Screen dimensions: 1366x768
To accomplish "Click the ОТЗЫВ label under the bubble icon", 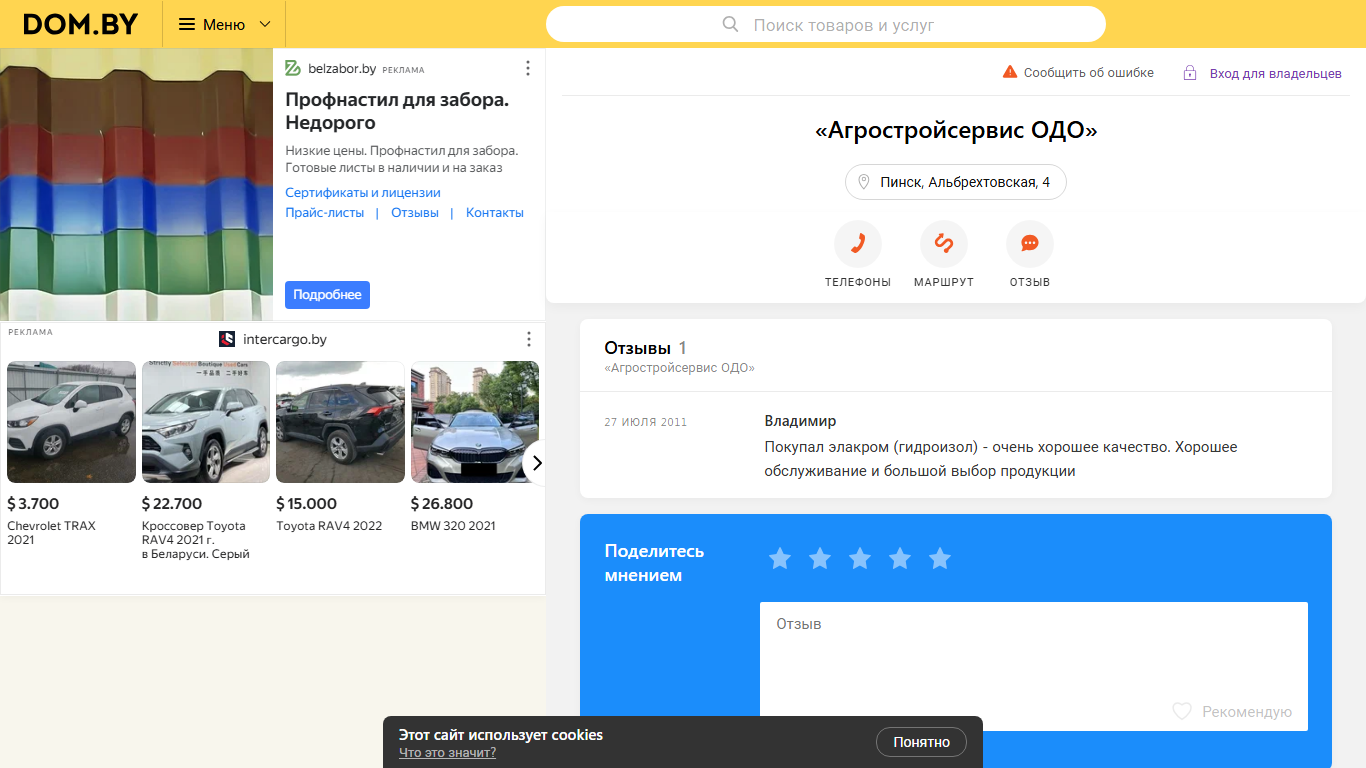I will point(1030,282).
